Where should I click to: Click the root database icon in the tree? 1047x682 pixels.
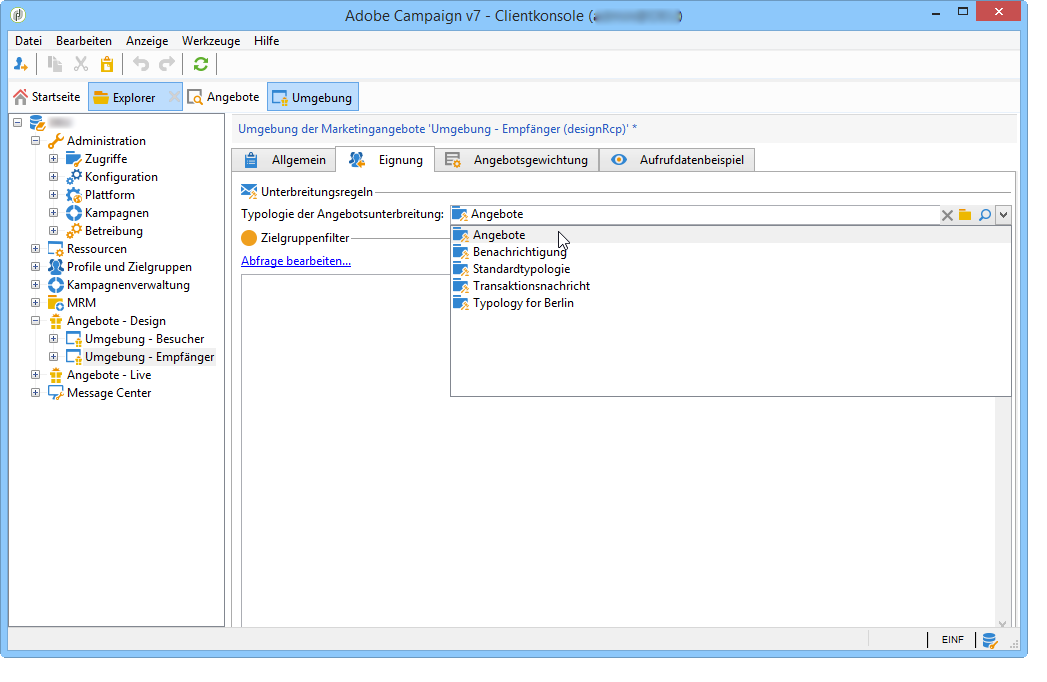coord(37,123)
